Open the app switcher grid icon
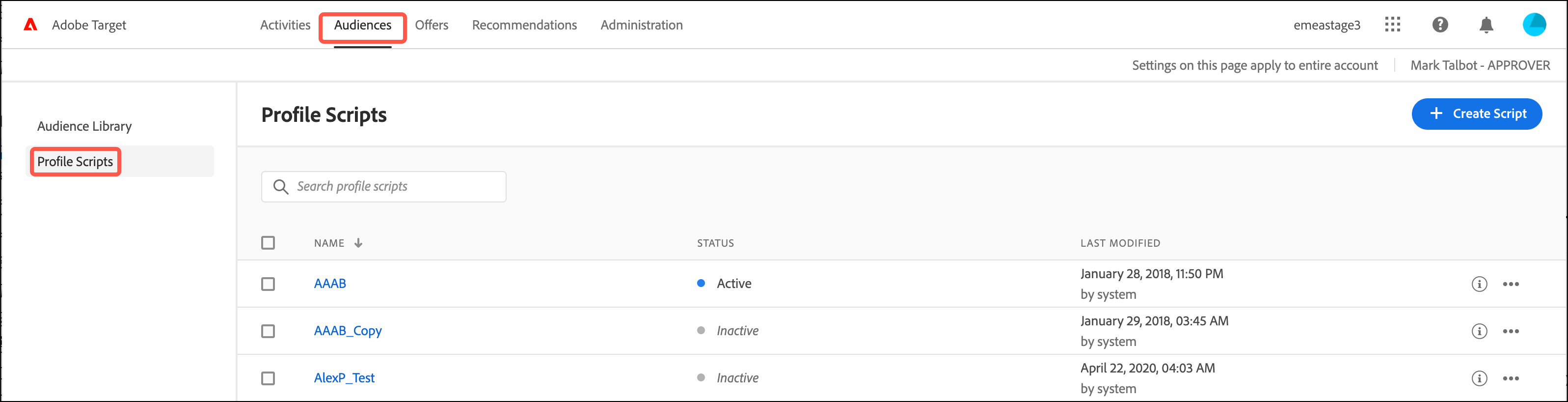The height and width of the screenshot is (402, 1568). (1392, 25)
